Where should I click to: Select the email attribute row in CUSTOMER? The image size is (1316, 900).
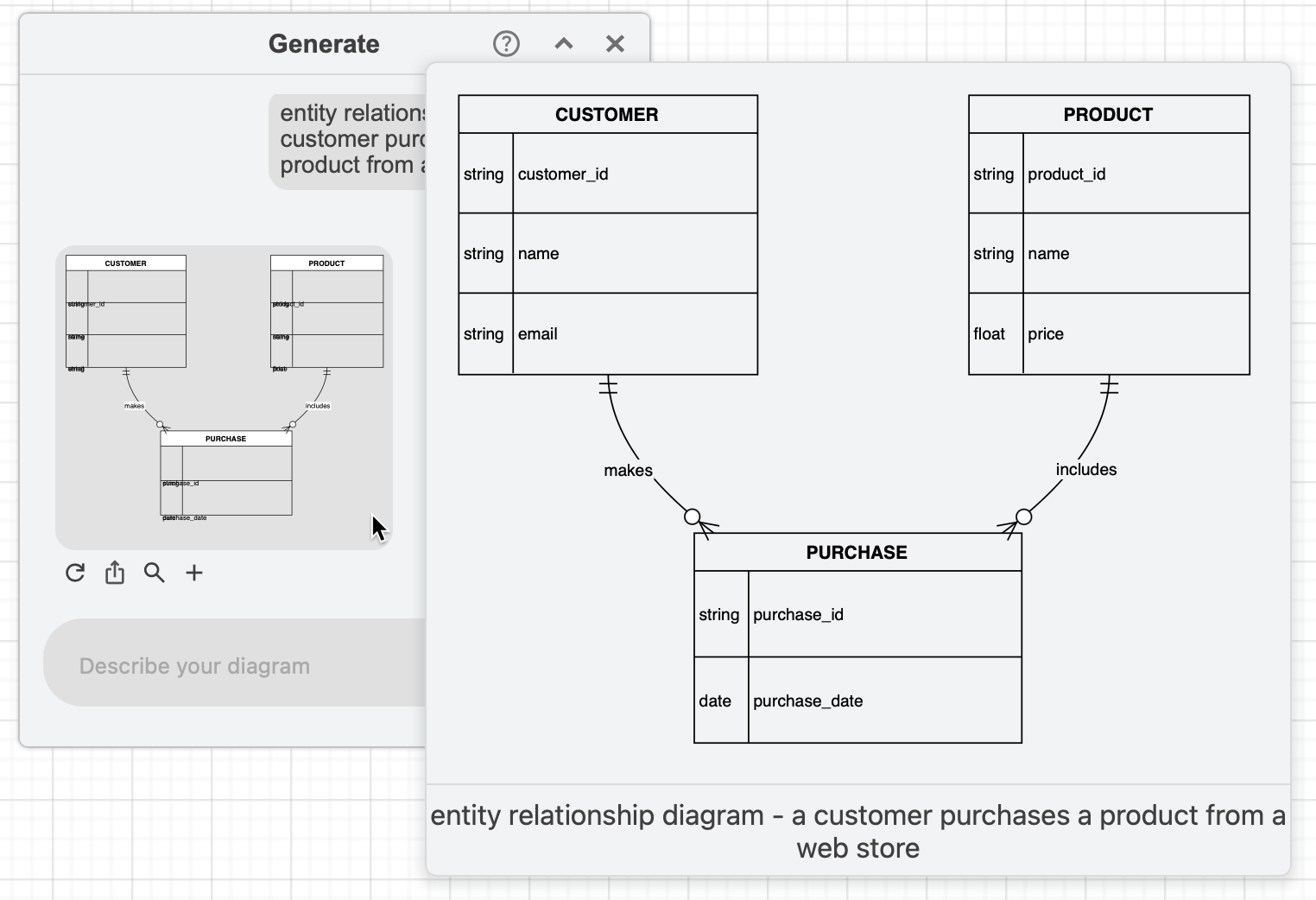[607, 333]
